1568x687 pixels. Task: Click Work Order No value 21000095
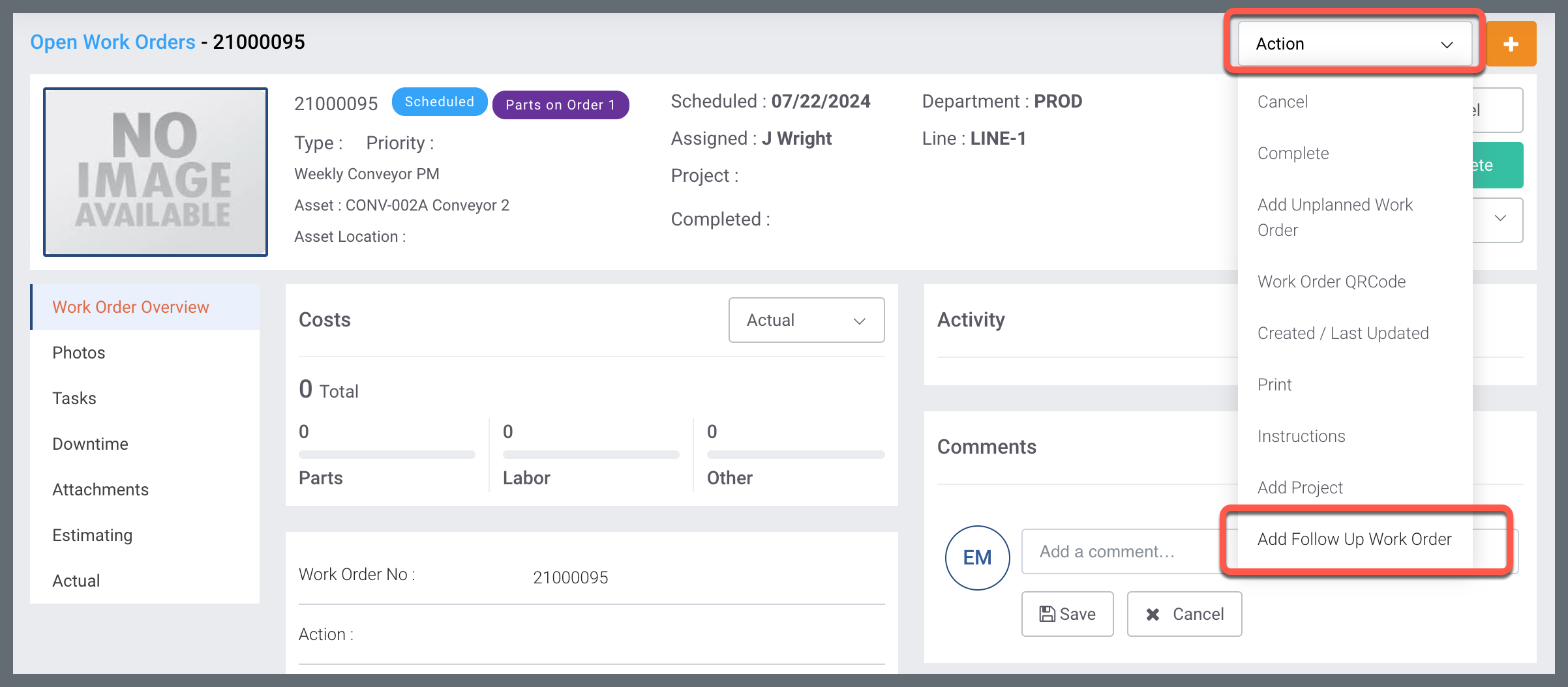coord(571,577)
